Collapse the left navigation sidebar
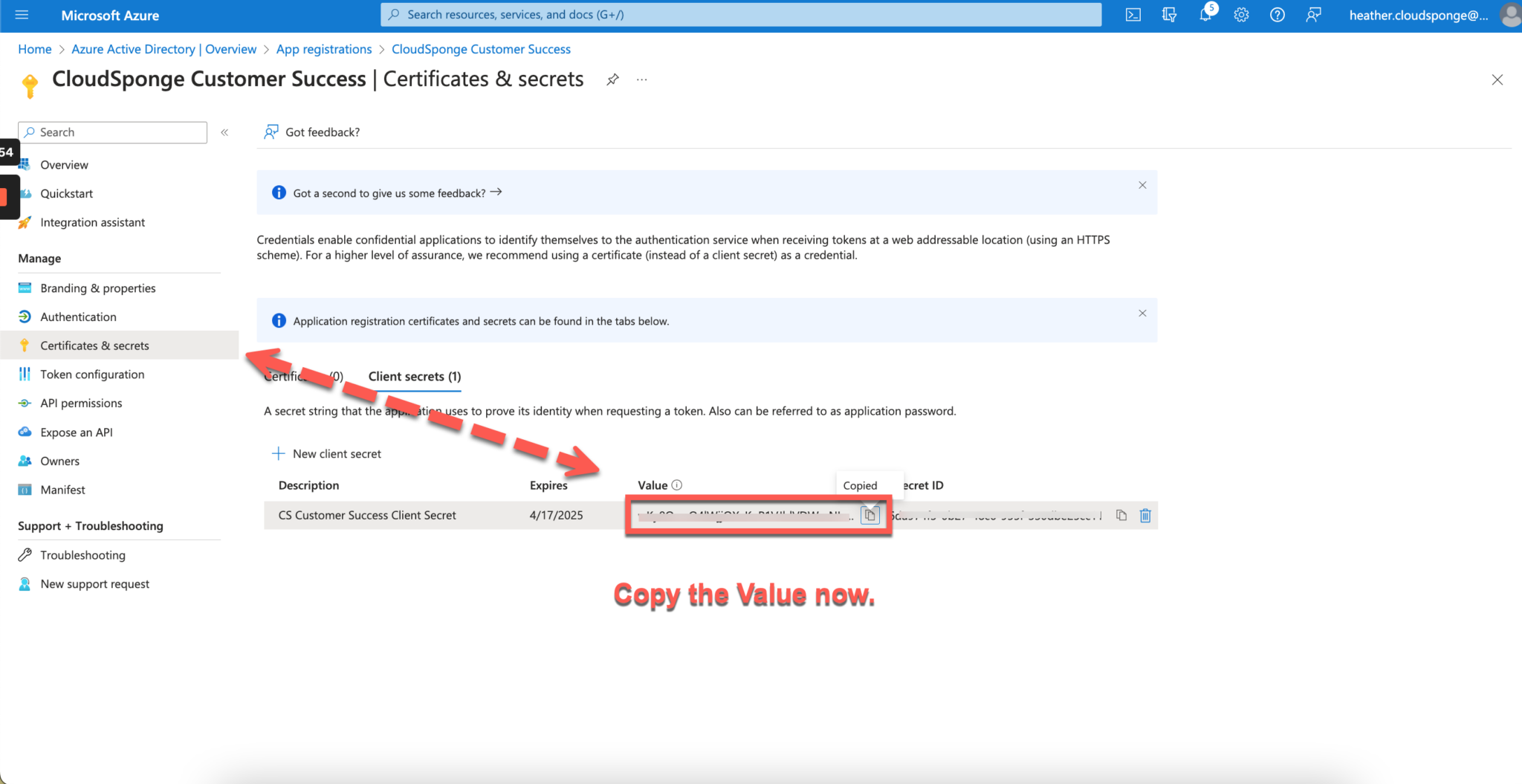The width and height of the screenshot is (1522, 784). coord(224,132)
